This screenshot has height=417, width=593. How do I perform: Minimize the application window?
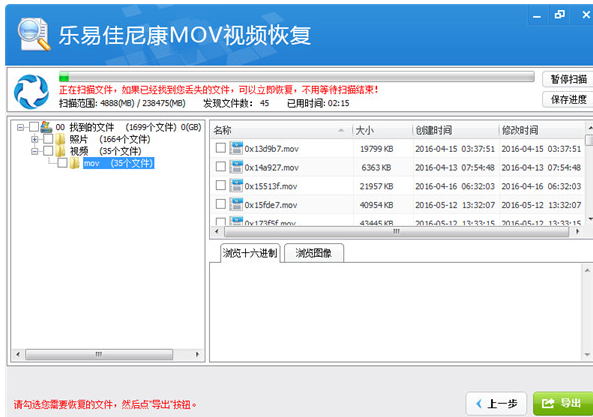(x=537, y=16)
